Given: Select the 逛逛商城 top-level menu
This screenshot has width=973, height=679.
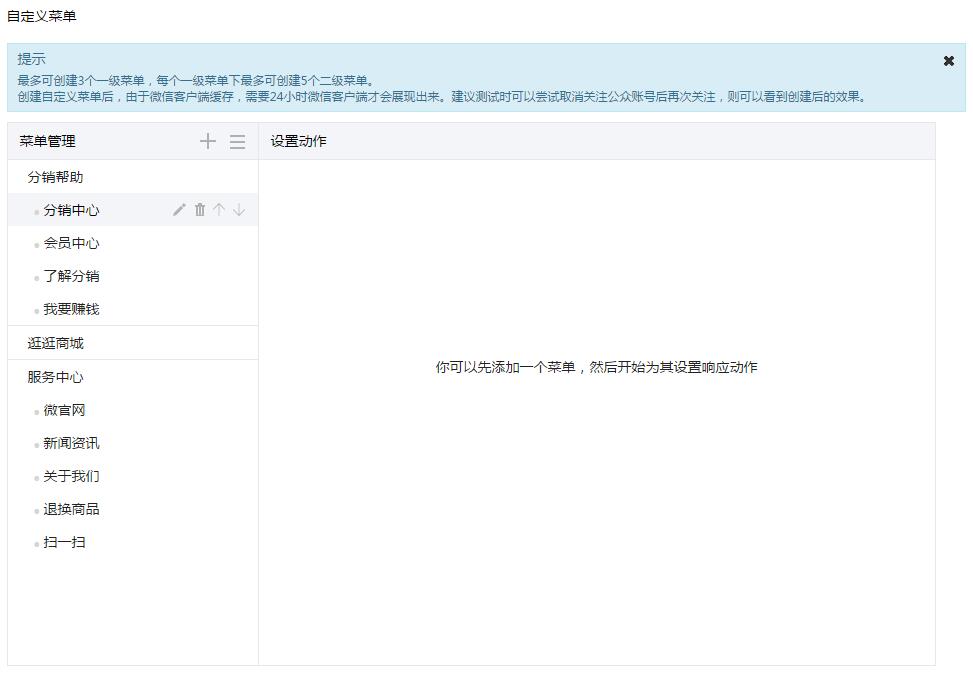Looking at the screenshot, I should coord(56,343).
